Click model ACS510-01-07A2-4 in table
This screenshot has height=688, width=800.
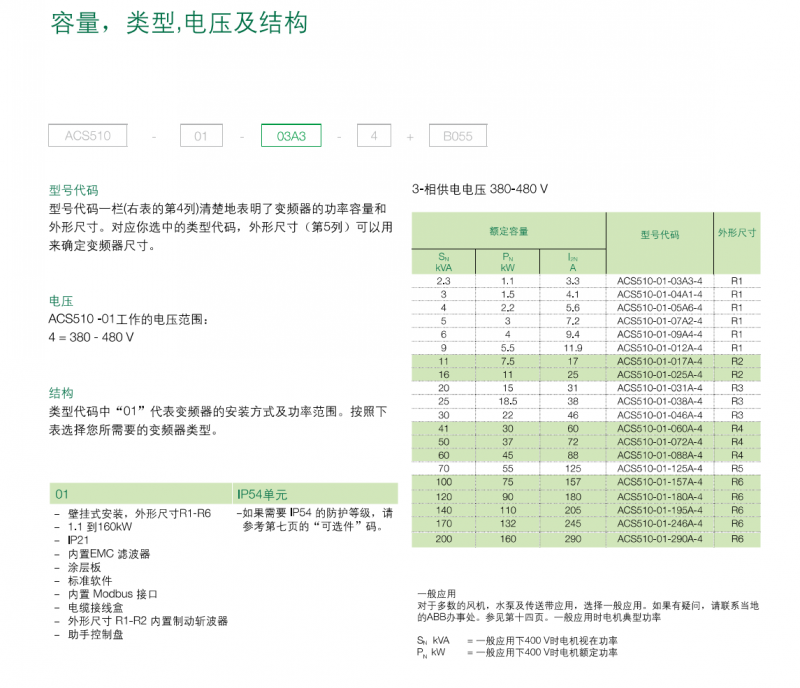pos(659,321)
